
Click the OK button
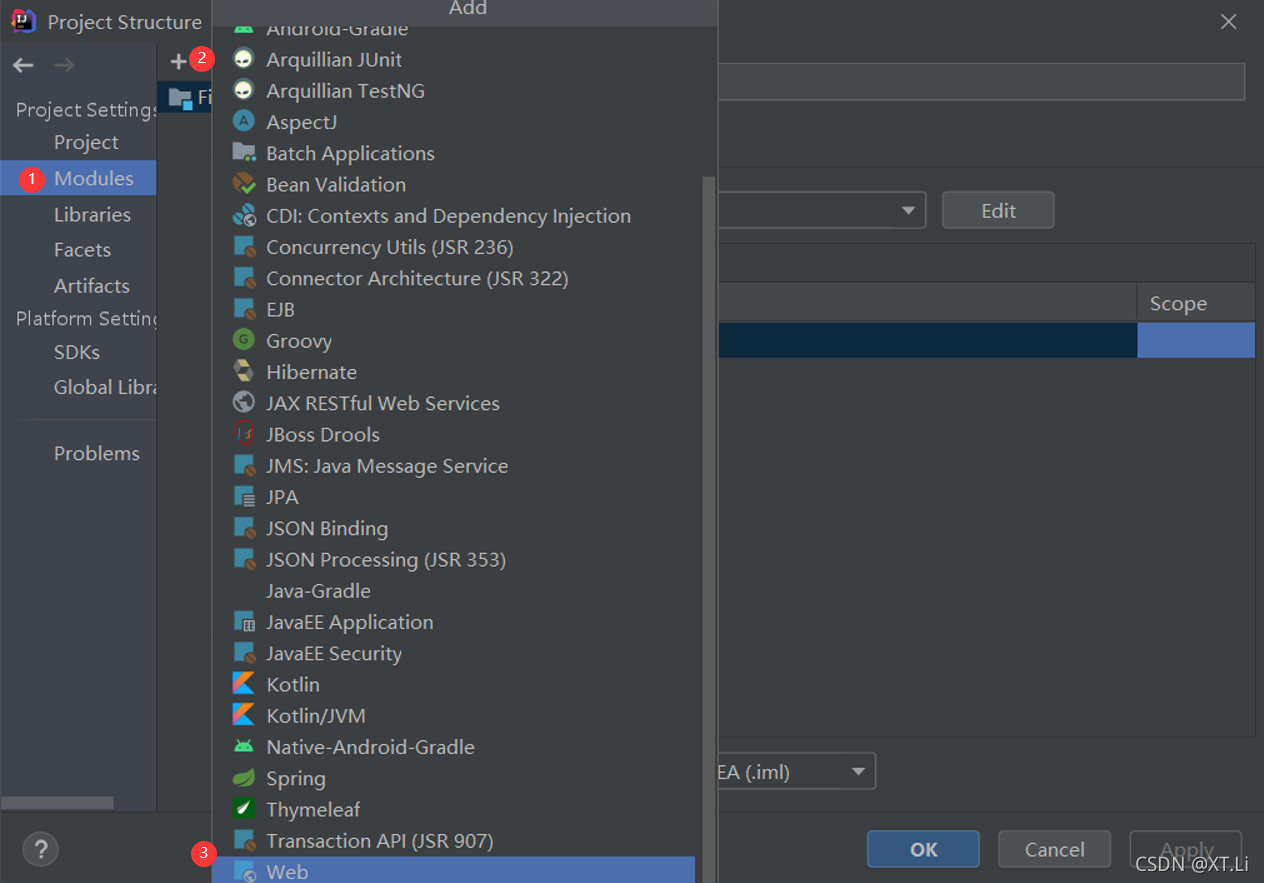tap(923, 850)
